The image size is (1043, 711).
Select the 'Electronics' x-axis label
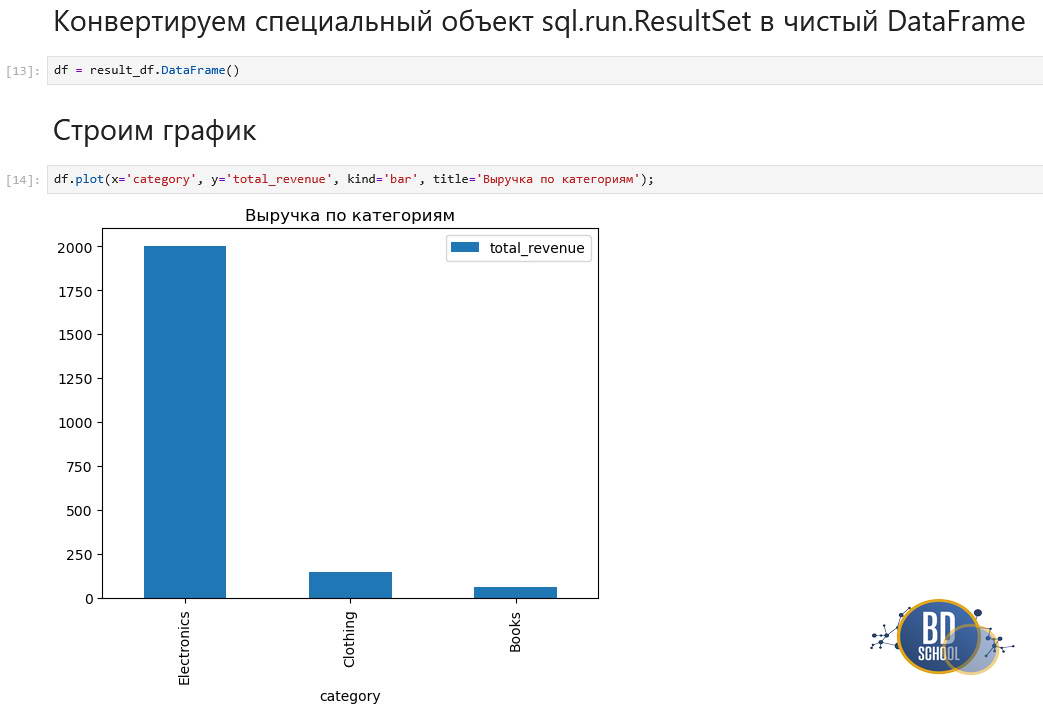pos(184,646)
